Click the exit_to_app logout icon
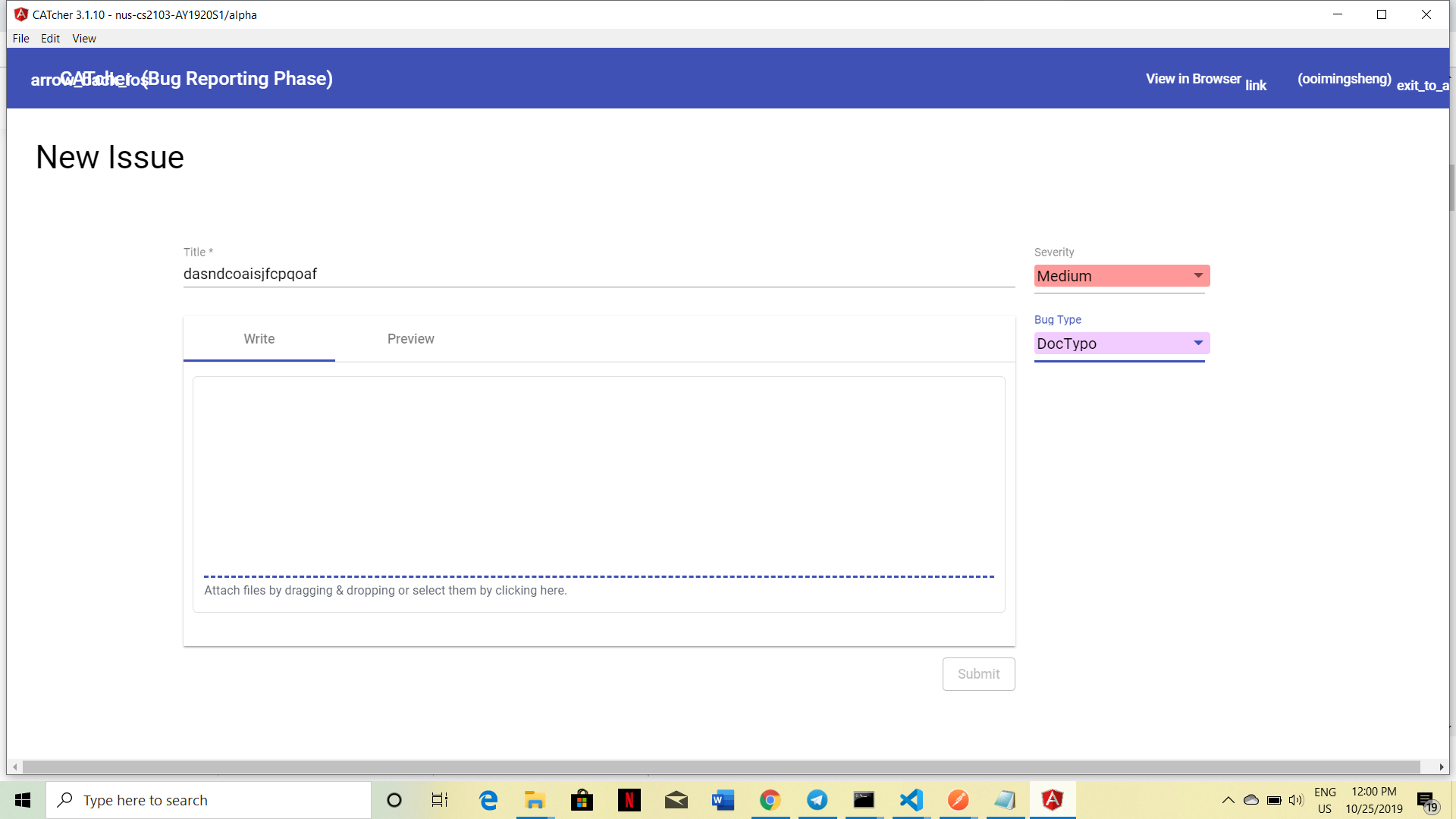The image size is (1456, 819). tap(1423, 85)
